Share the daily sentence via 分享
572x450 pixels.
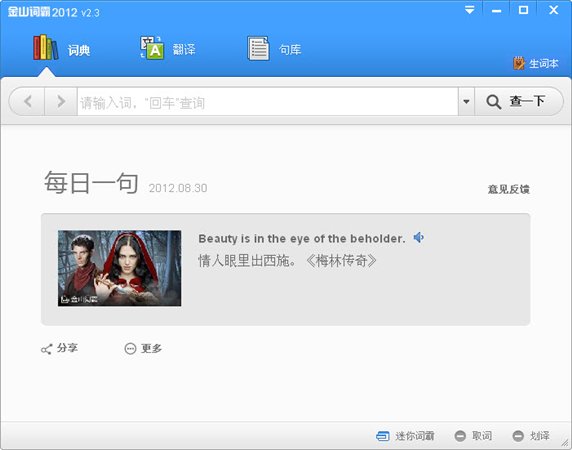[x=59, y=349]
